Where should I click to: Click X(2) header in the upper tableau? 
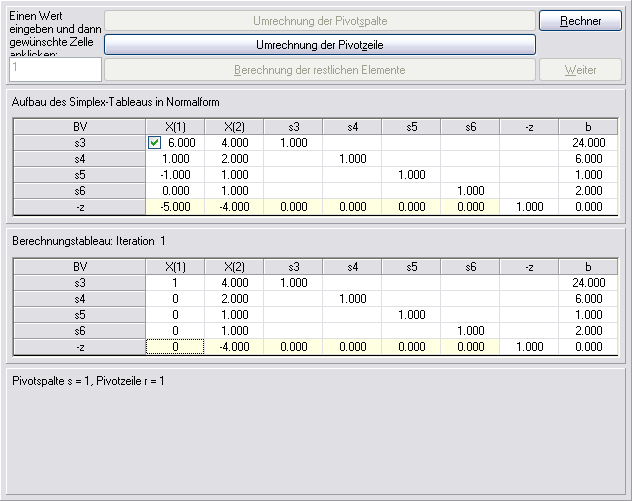[x=234, y=127]
